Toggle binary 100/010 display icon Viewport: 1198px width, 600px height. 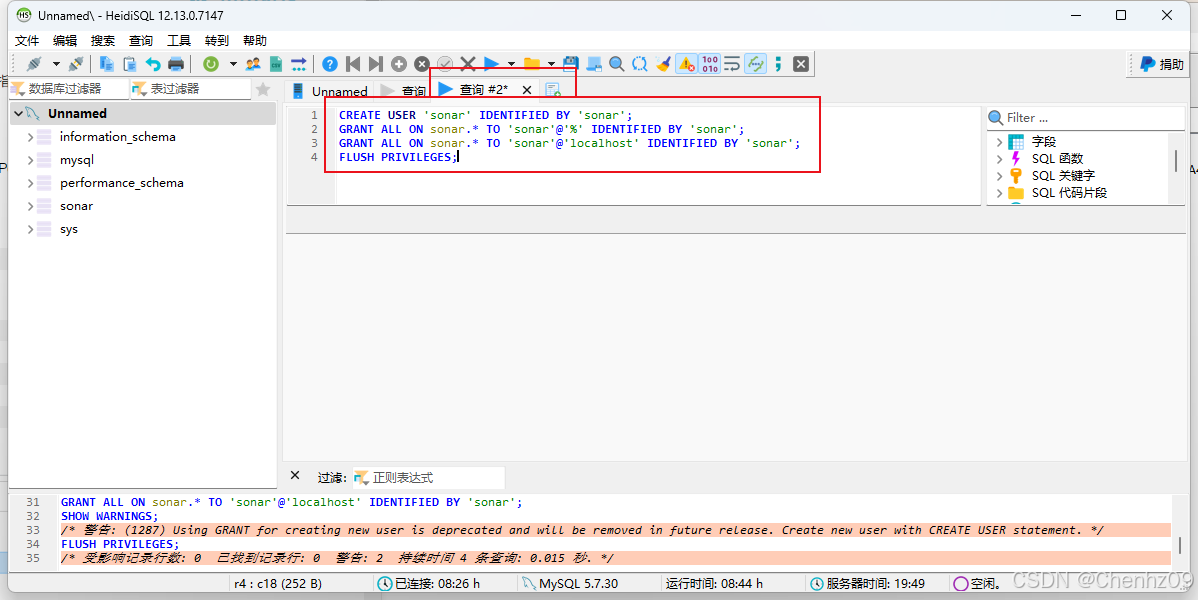(x=710, y=64)
